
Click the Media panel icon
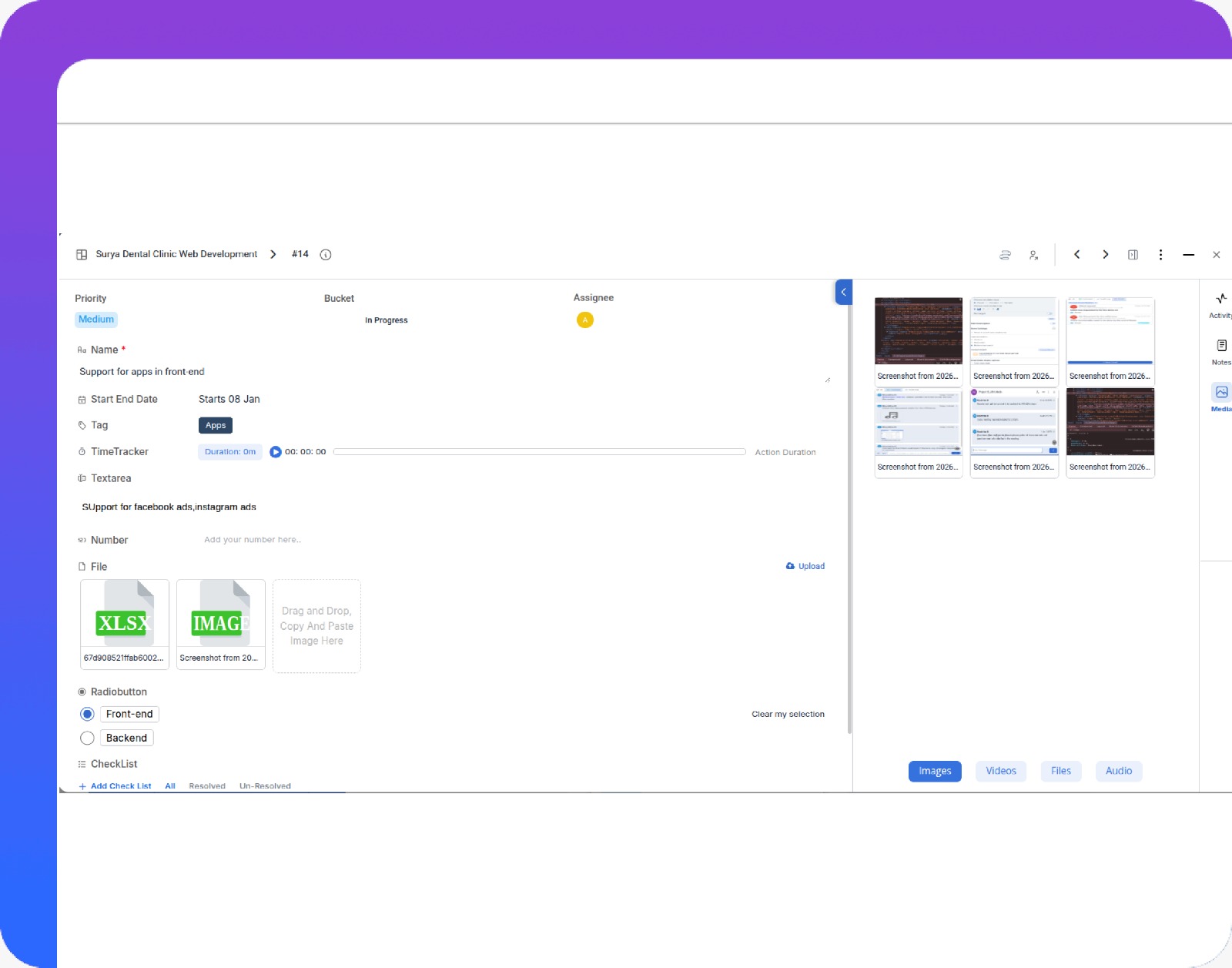(1221, 392)
